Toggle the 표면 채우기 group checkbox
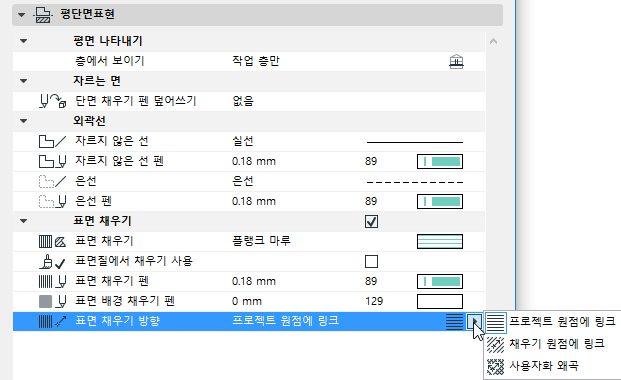This screenshot has height=380, width=621. click(371, 222)
